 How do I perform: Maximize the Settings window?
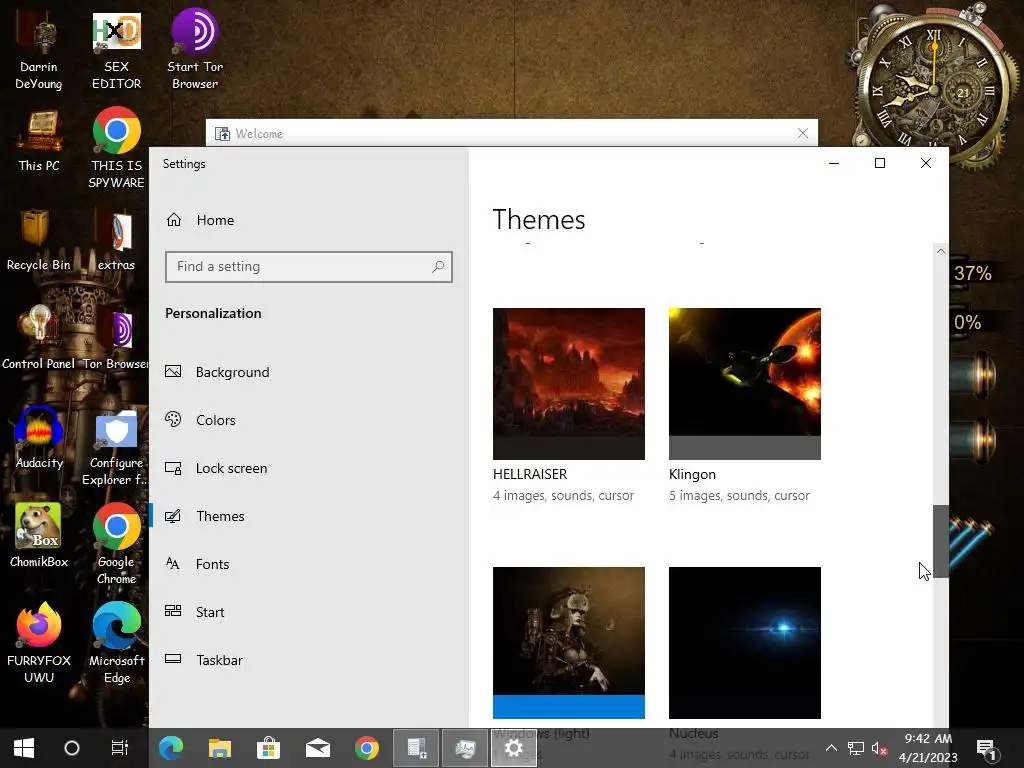[880, 163]
